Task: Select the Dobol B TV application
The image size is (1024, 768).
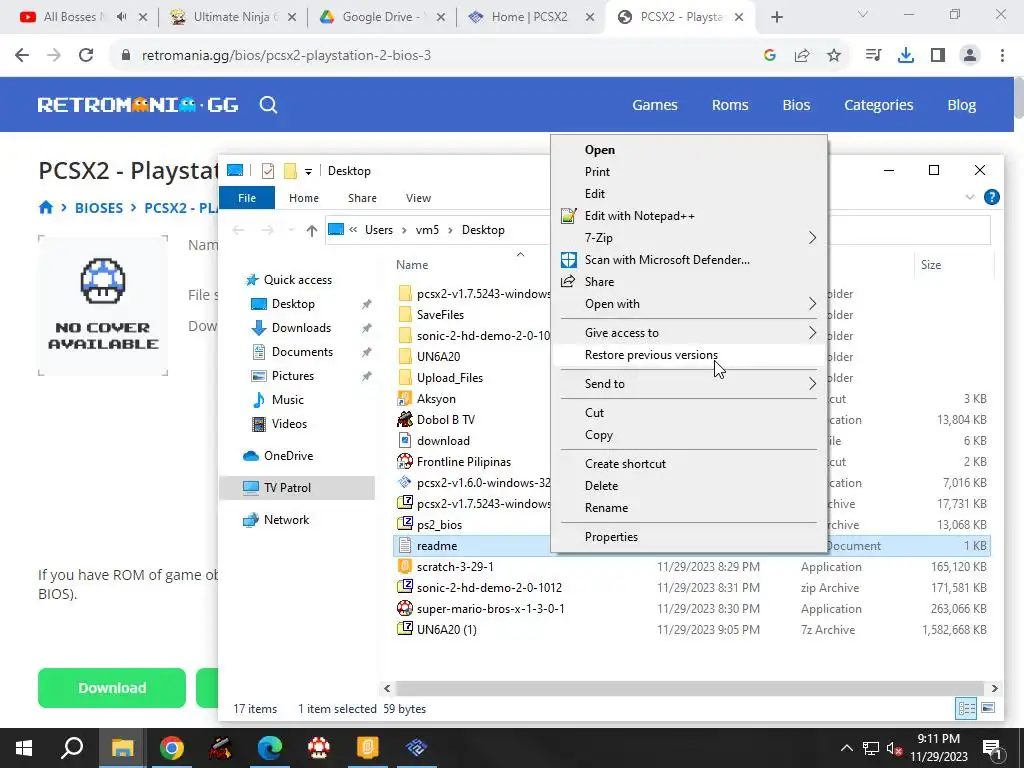Action: tap(445, 419)
